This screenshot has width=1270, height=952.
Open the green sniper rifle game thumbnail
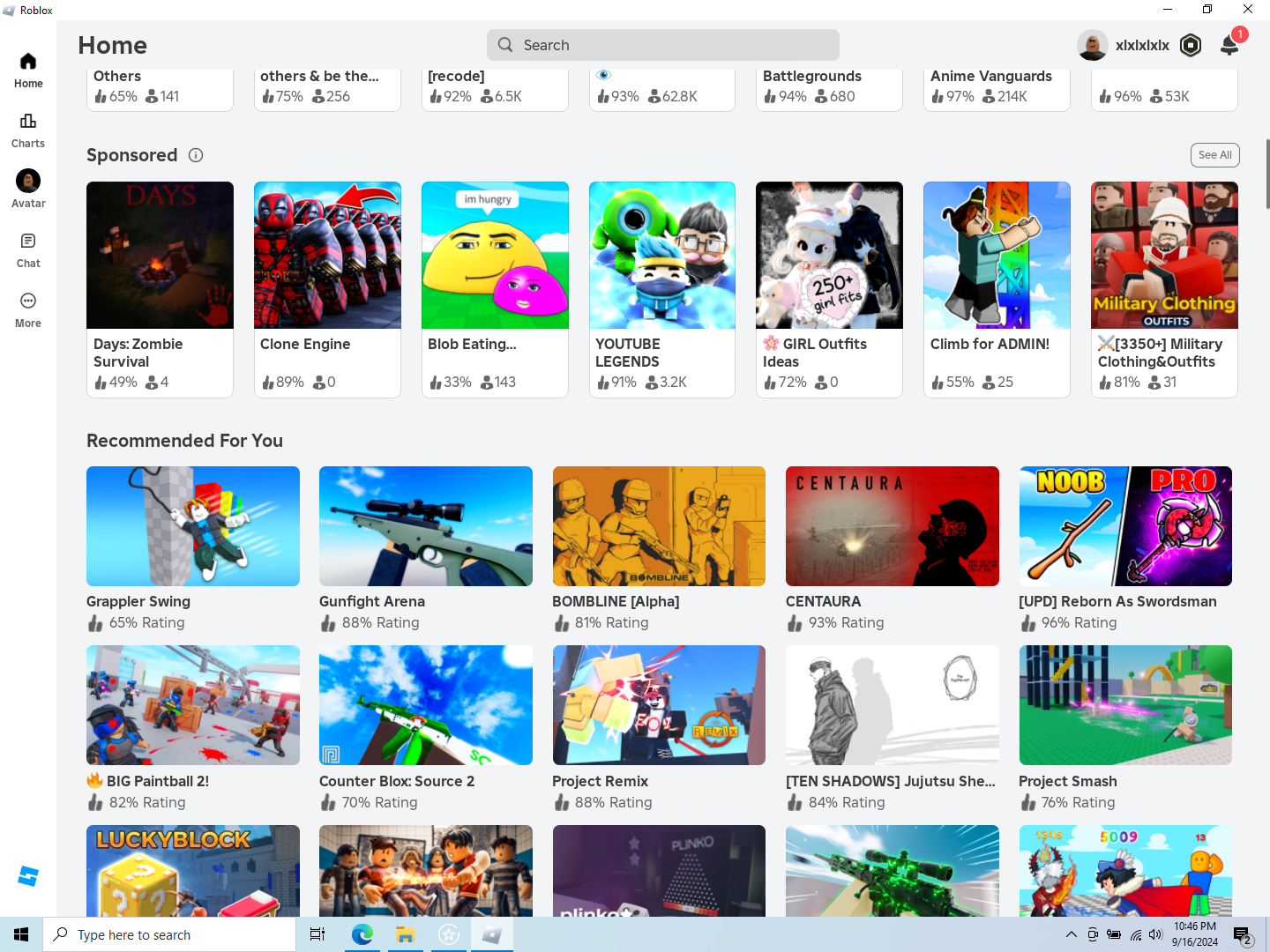point(893,871)
